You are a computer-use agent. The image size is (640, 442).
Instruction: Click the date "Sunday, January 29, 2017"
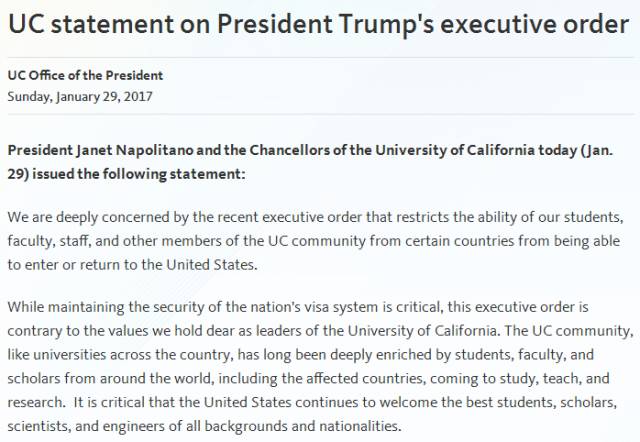click(79, 96)
